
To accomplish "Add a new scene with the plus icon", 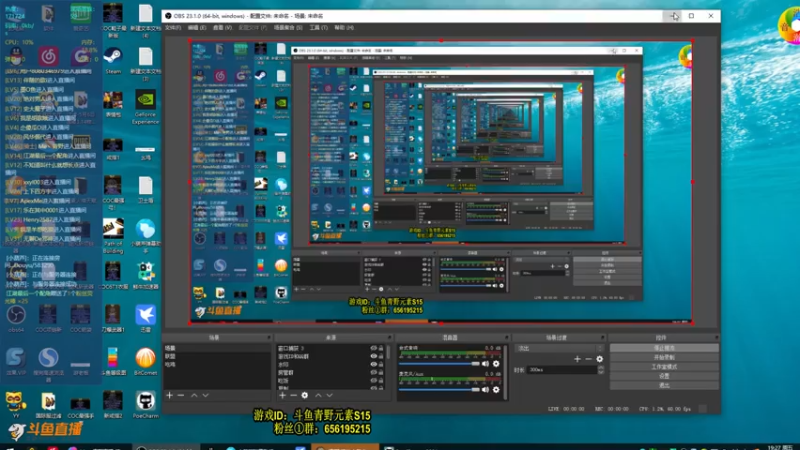I will point(169,395).
